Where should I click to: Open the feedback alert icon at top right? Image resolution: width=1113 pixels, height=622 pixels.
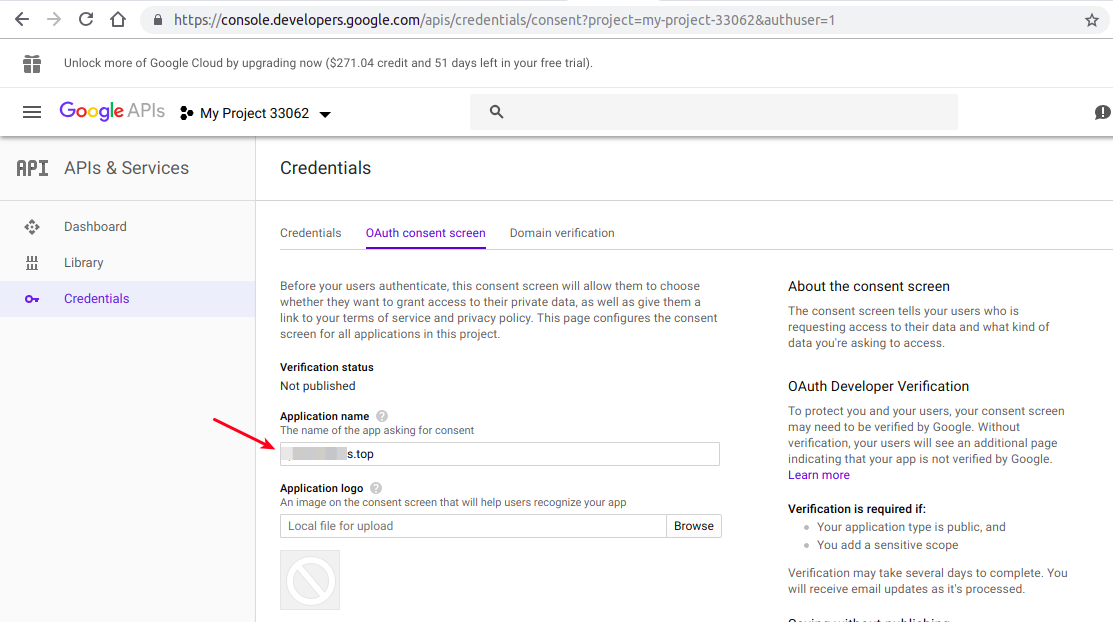(1102, 112)
